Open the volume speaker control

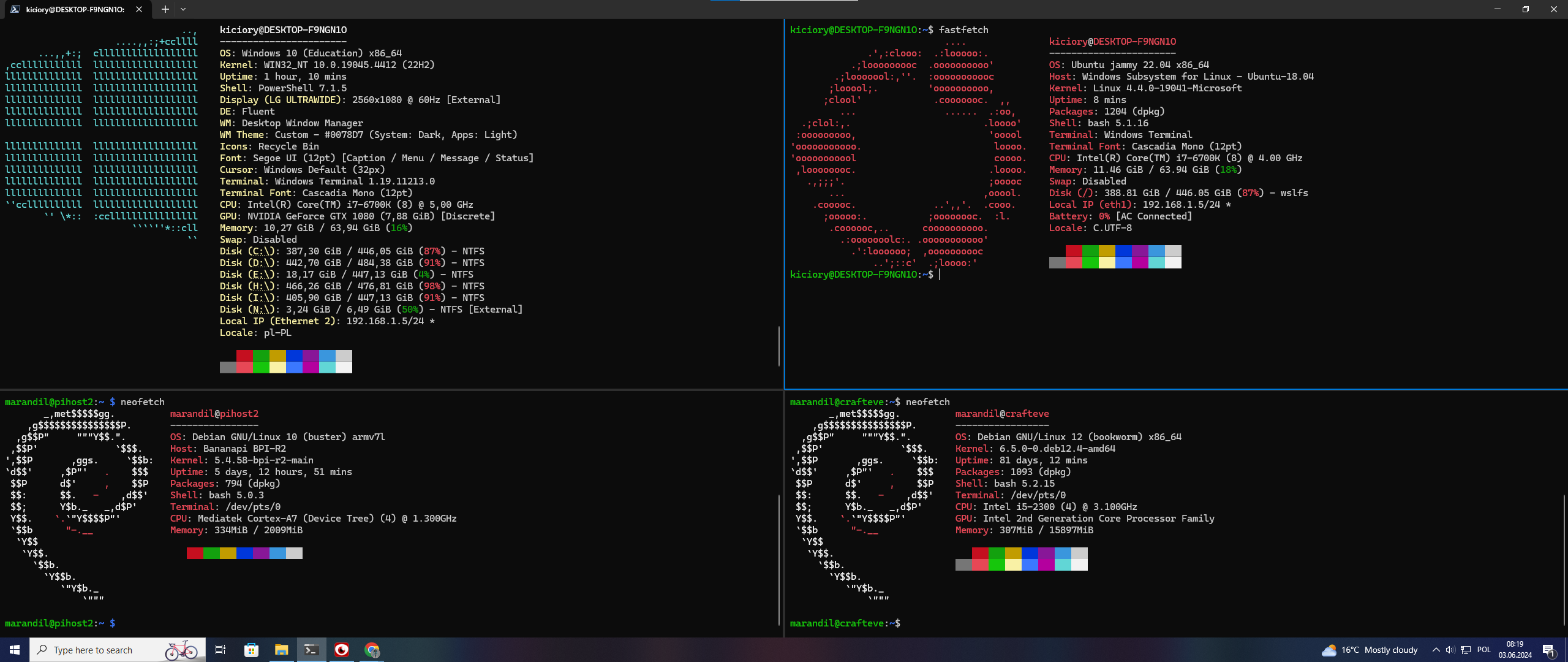(1450, 650)
